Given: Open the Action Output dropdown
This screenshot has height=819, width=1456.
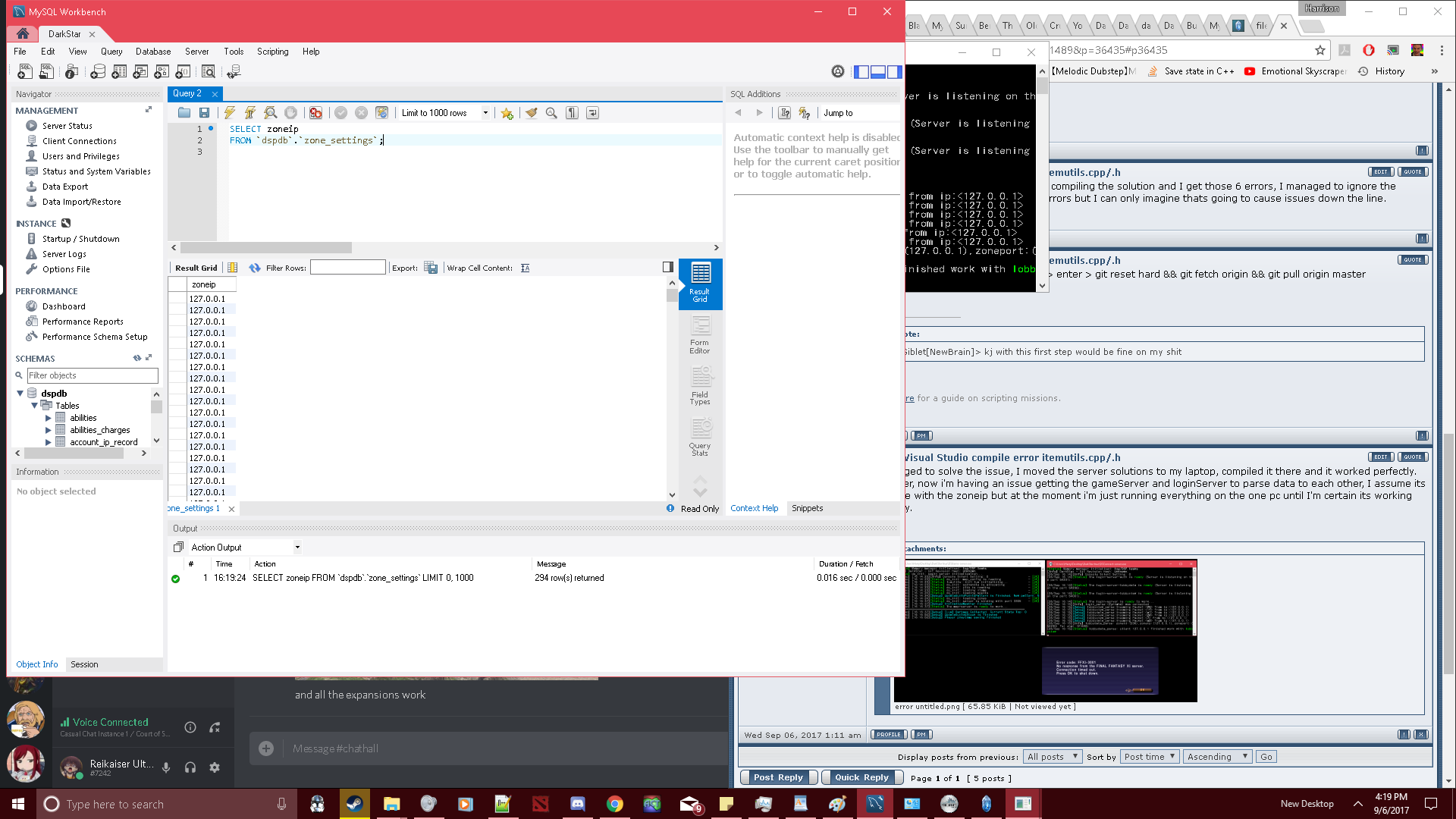Looking at the screenshot, I should point(297,548).
